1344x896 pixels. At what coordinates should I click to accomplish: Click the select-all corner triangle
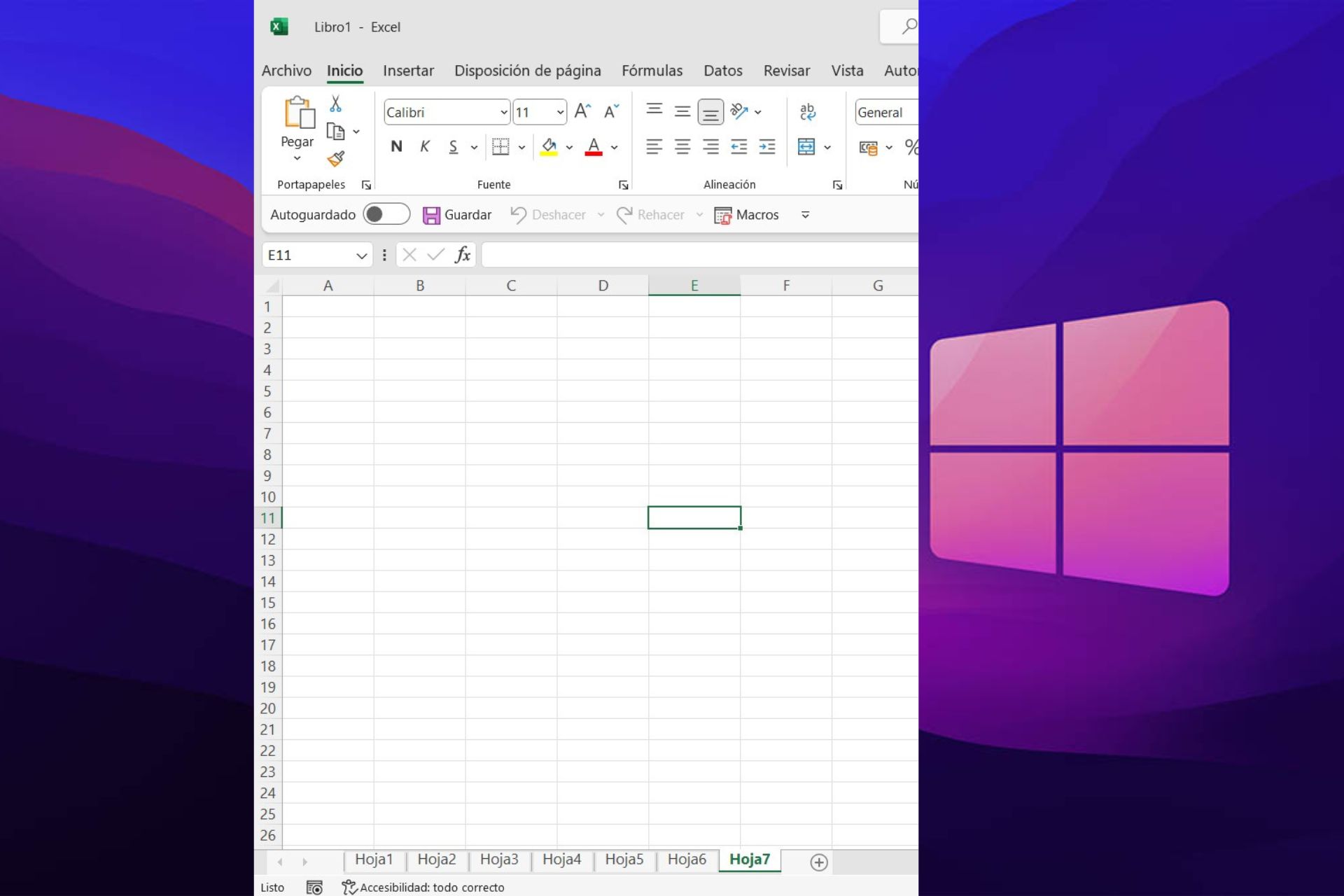pyautogui.click(x=272, y=286)
